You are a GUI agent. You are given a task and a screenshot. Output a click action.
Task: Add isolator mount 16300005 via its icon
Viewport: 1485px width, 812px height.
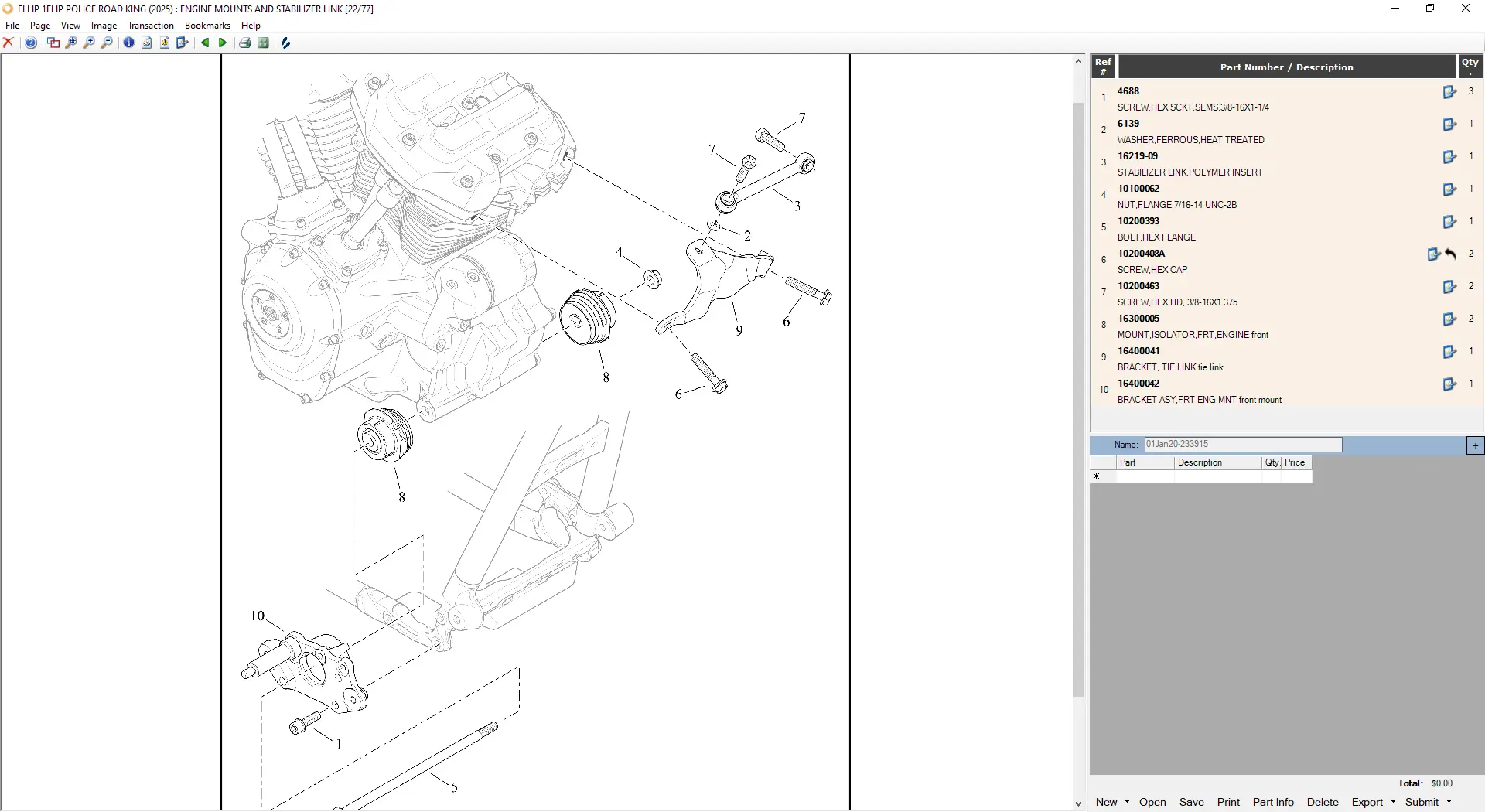click(1449, 319)
